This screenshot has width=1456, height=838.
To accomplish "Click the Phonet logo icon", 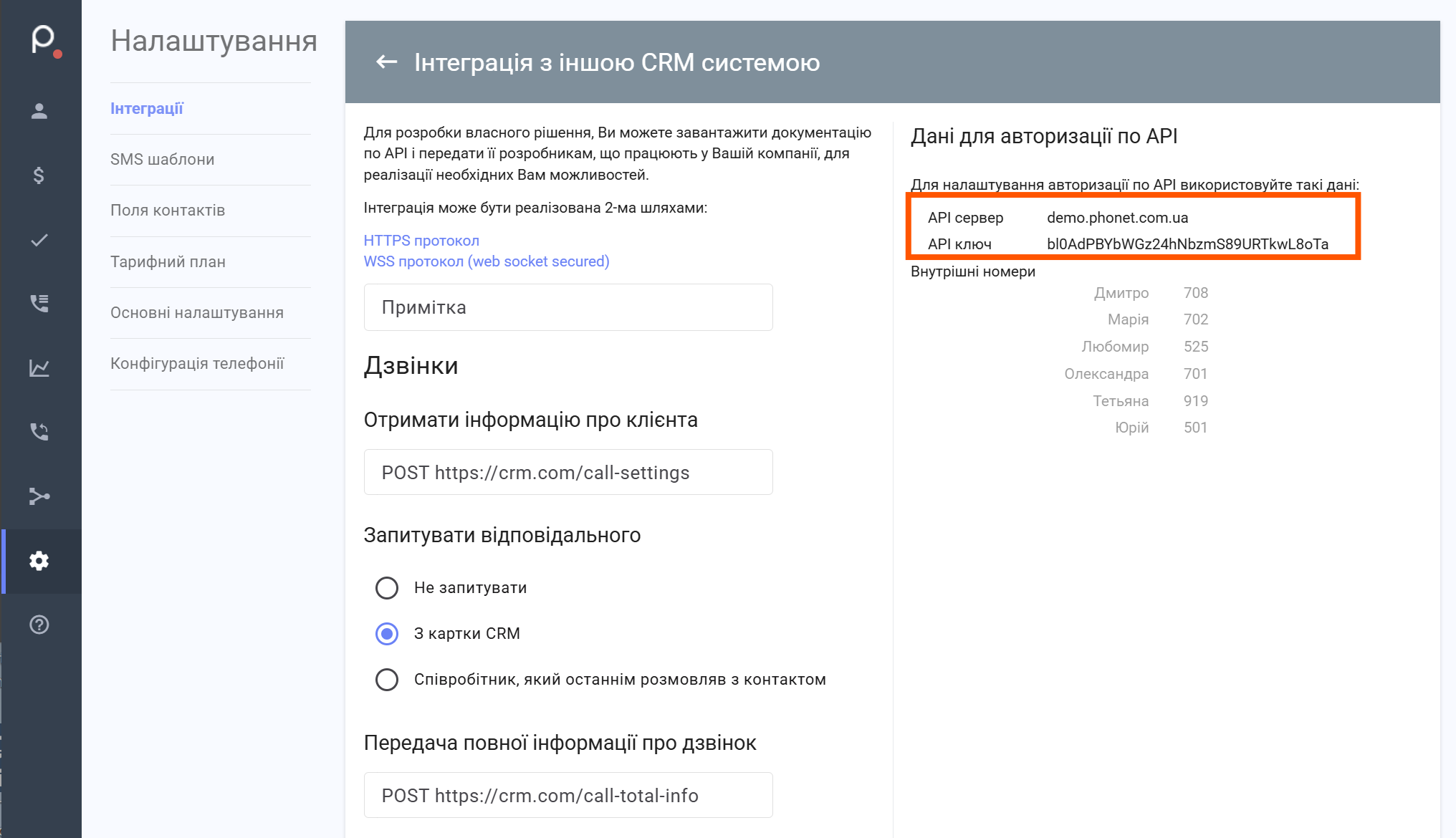I will pyautogui.click(x=43, y=39).
